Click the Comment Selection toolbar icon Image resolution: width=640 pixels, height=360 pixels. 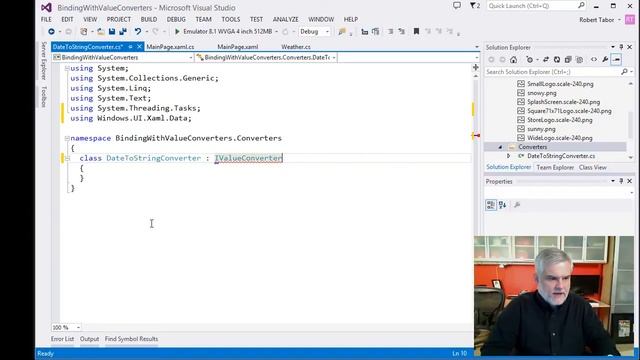[391, 31]
